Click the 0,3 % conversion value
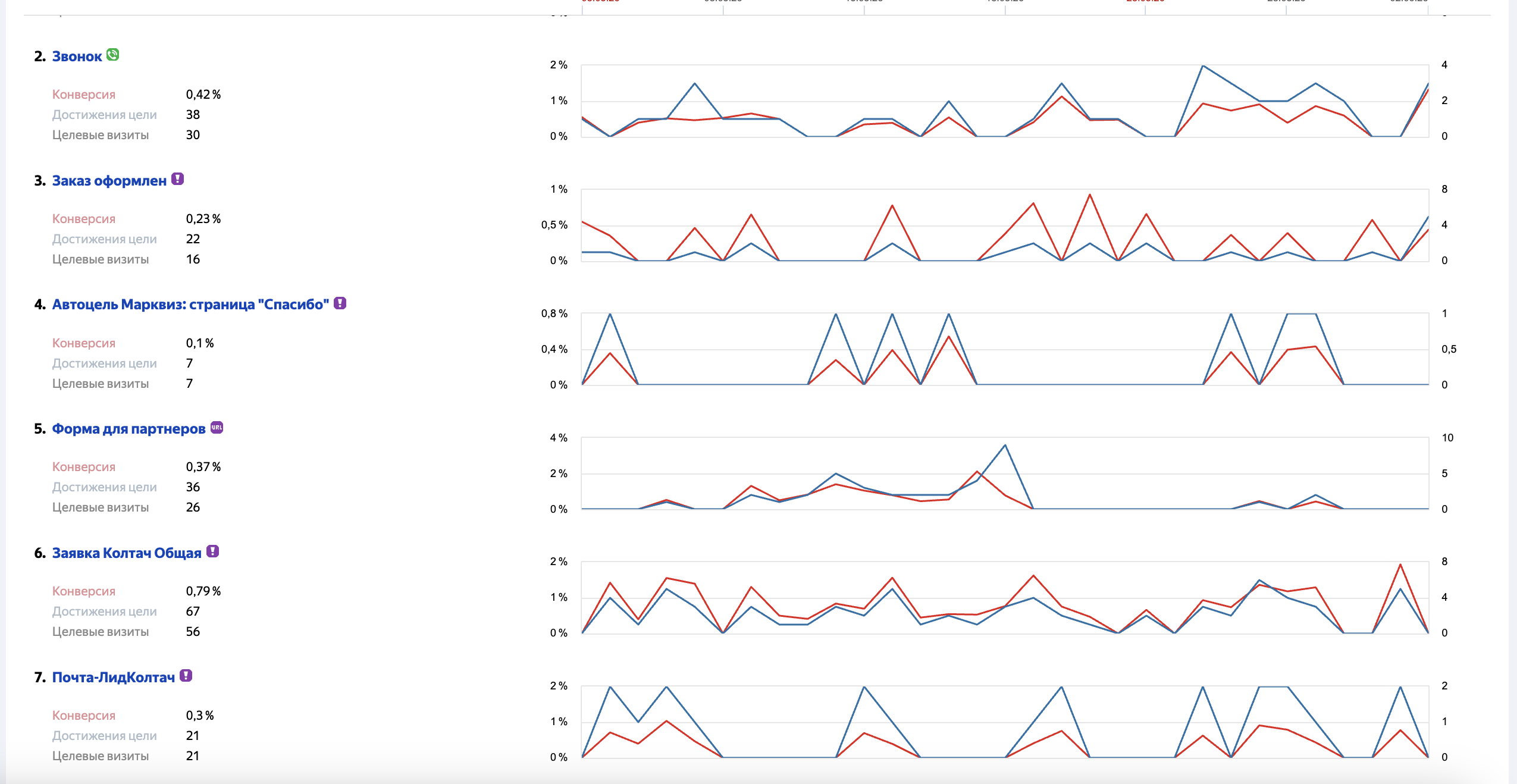The image size is (1517, 784). tap(200, 716)
